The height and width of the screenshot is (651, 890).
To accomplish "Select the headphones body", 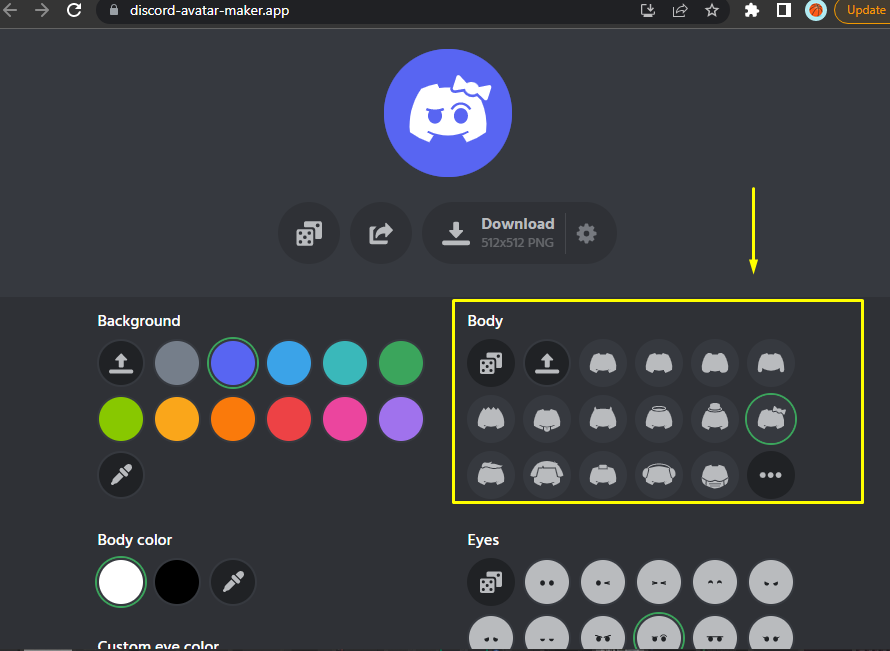I will tap(658, 474).
